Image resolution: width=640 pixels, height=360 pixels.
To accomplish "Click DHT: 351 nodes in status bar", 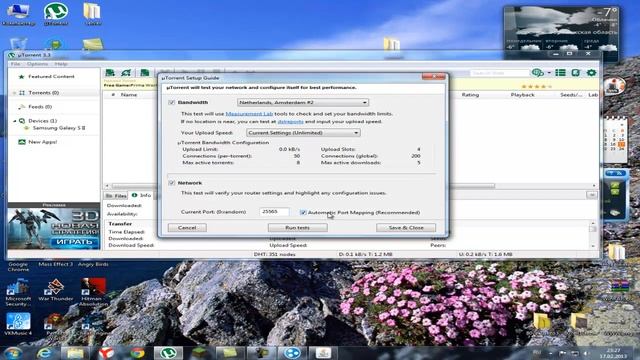I will (275, 254).
